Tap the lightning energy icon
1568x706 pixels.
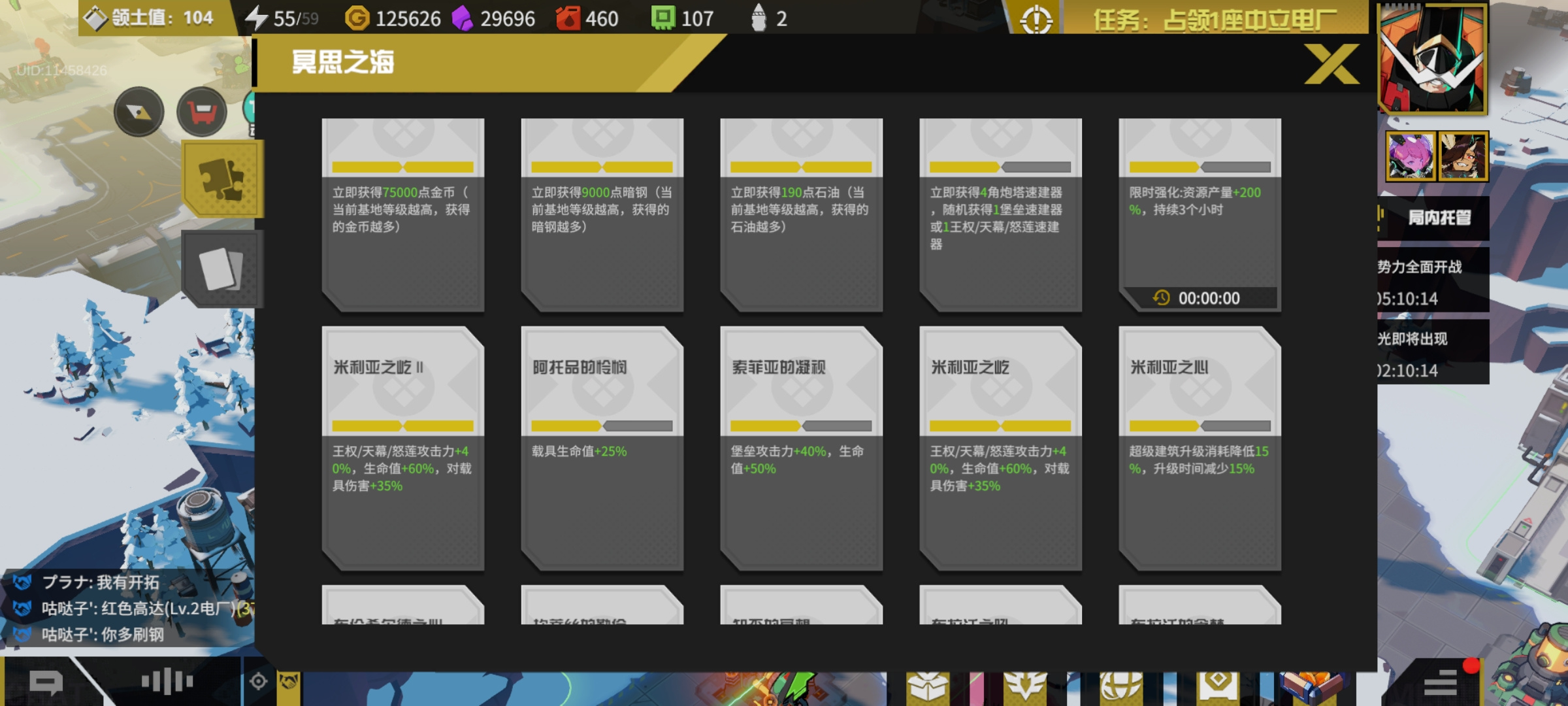[256, 18]
